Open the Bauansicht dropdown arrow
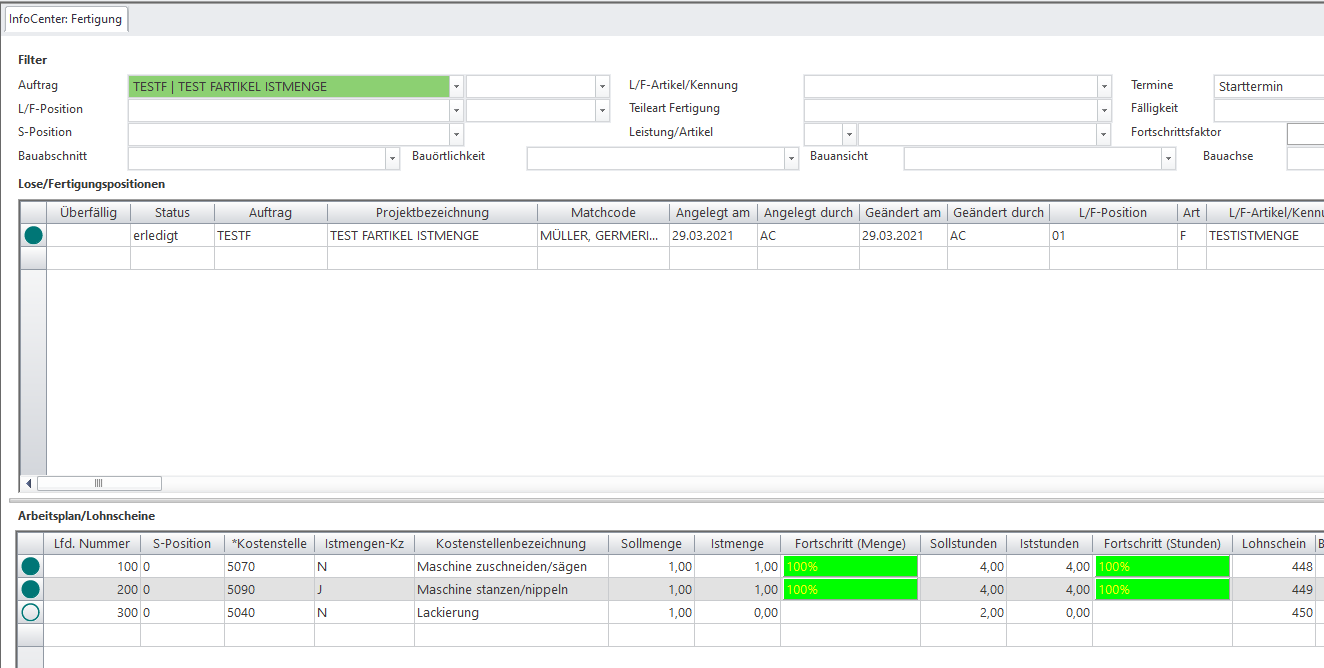Screen dimensions: 1324x668 [x=1167, y=159]
